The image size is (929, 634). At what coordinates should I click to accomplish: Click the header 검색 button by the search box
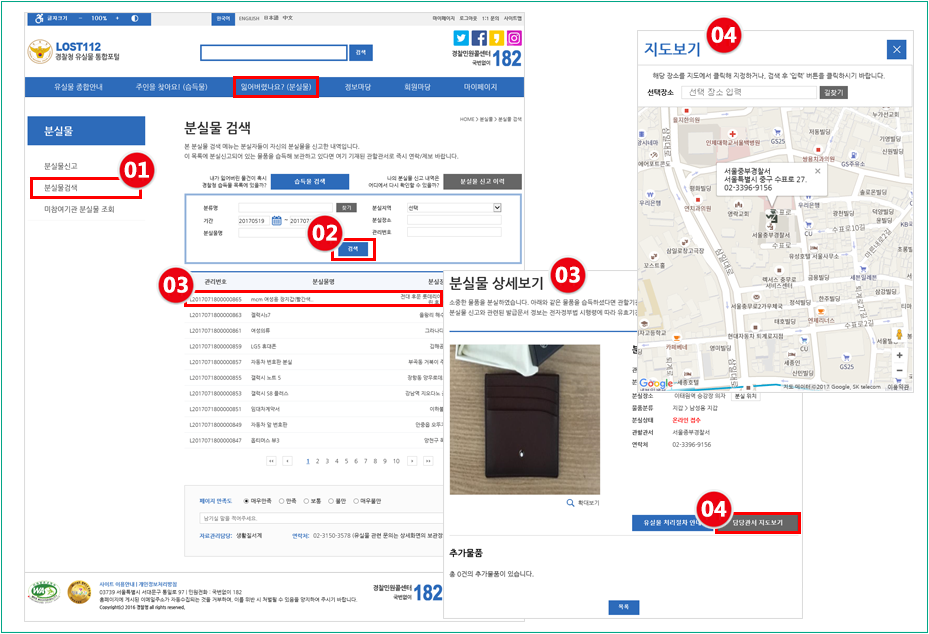click(x=361, y=53)
